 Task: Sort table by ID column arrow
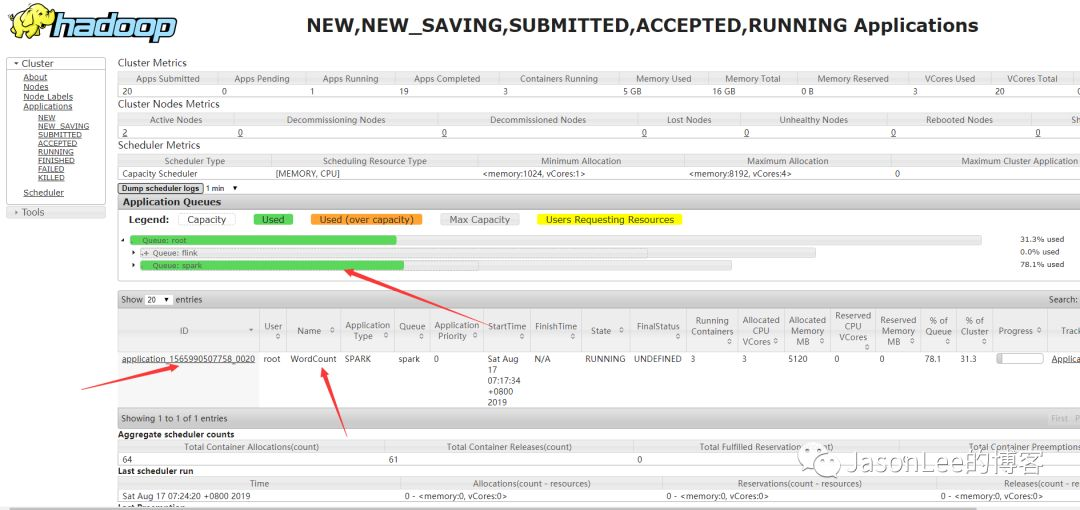point(251,331)
